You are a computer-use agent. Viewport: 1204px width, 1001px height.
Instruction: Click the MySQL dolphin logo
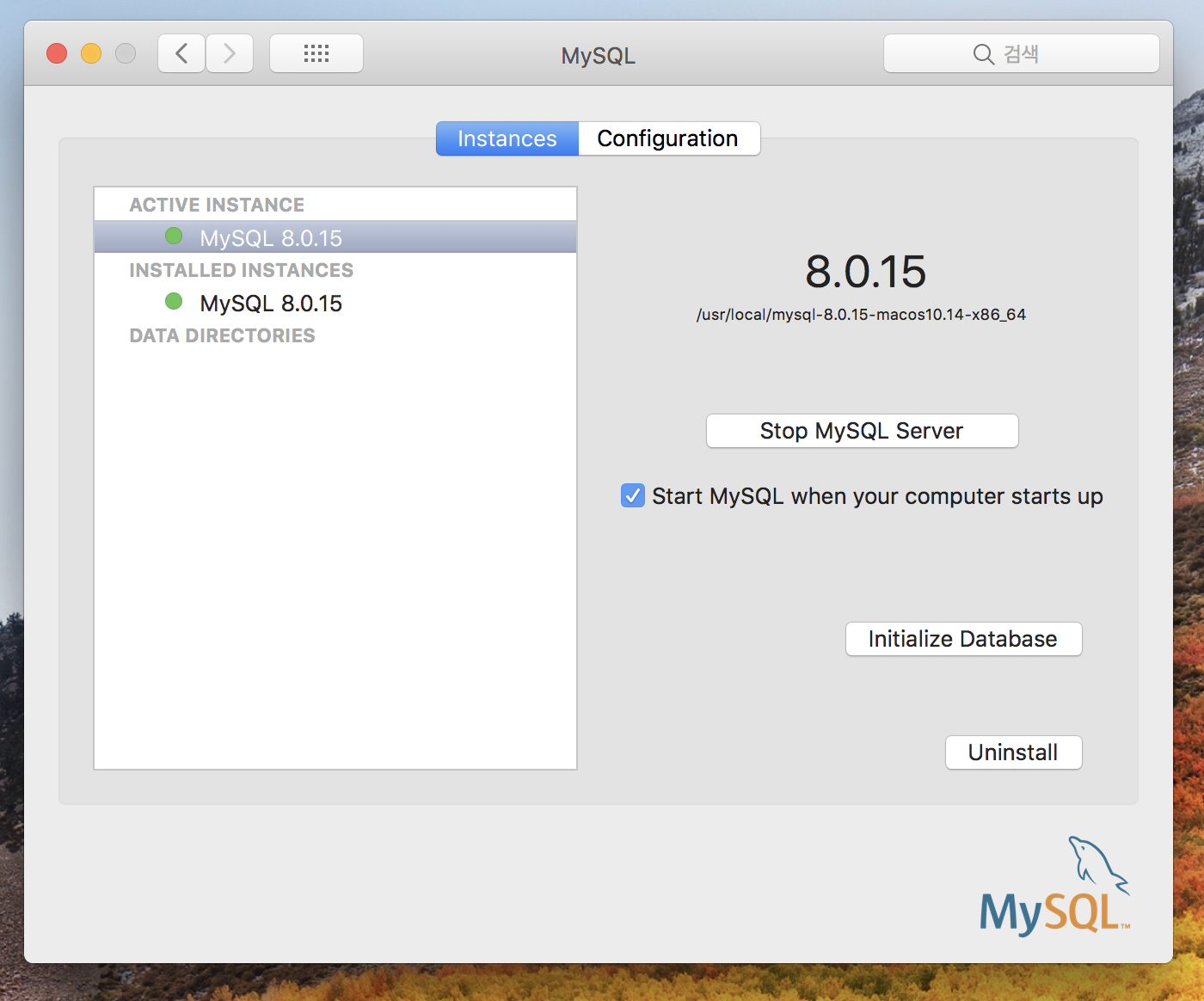1055,887
